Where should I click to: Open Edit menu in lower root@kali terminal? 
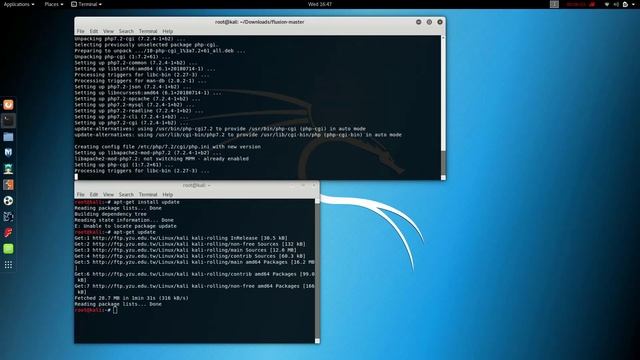(x=94, y=194)
